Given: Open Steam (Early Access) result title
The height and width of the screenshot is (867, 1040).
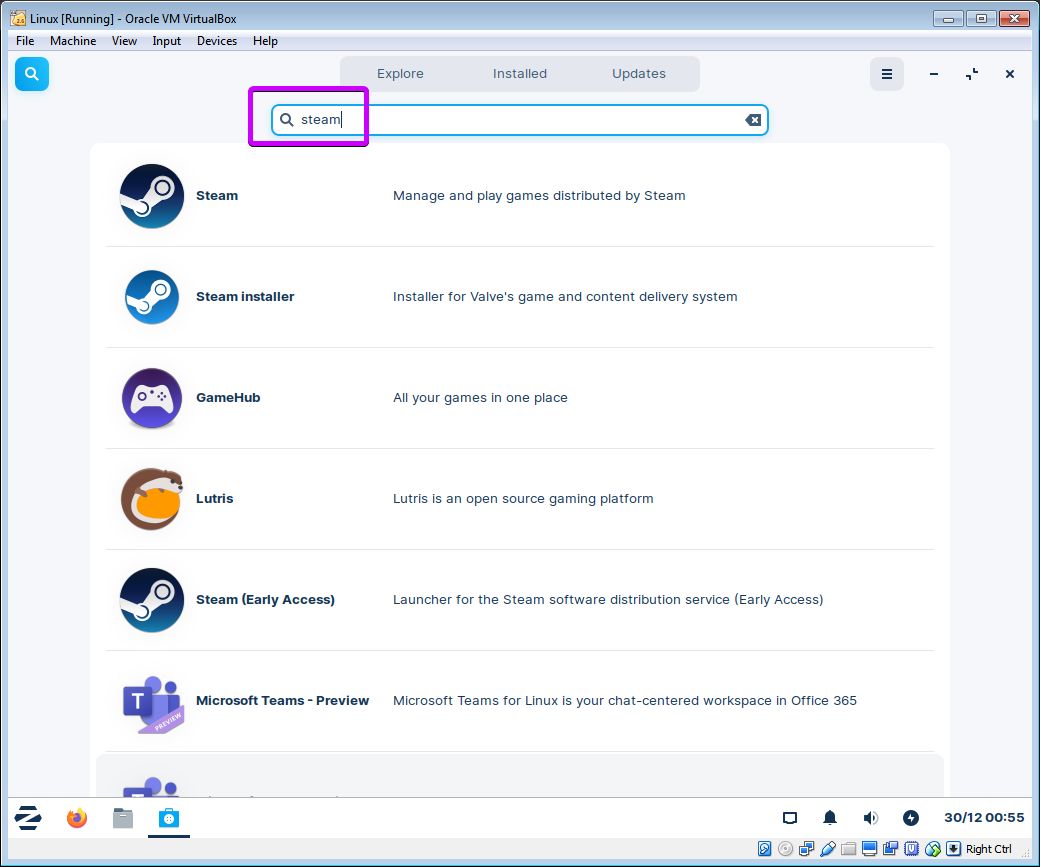Looking at the screenshot, I should 265,600.
